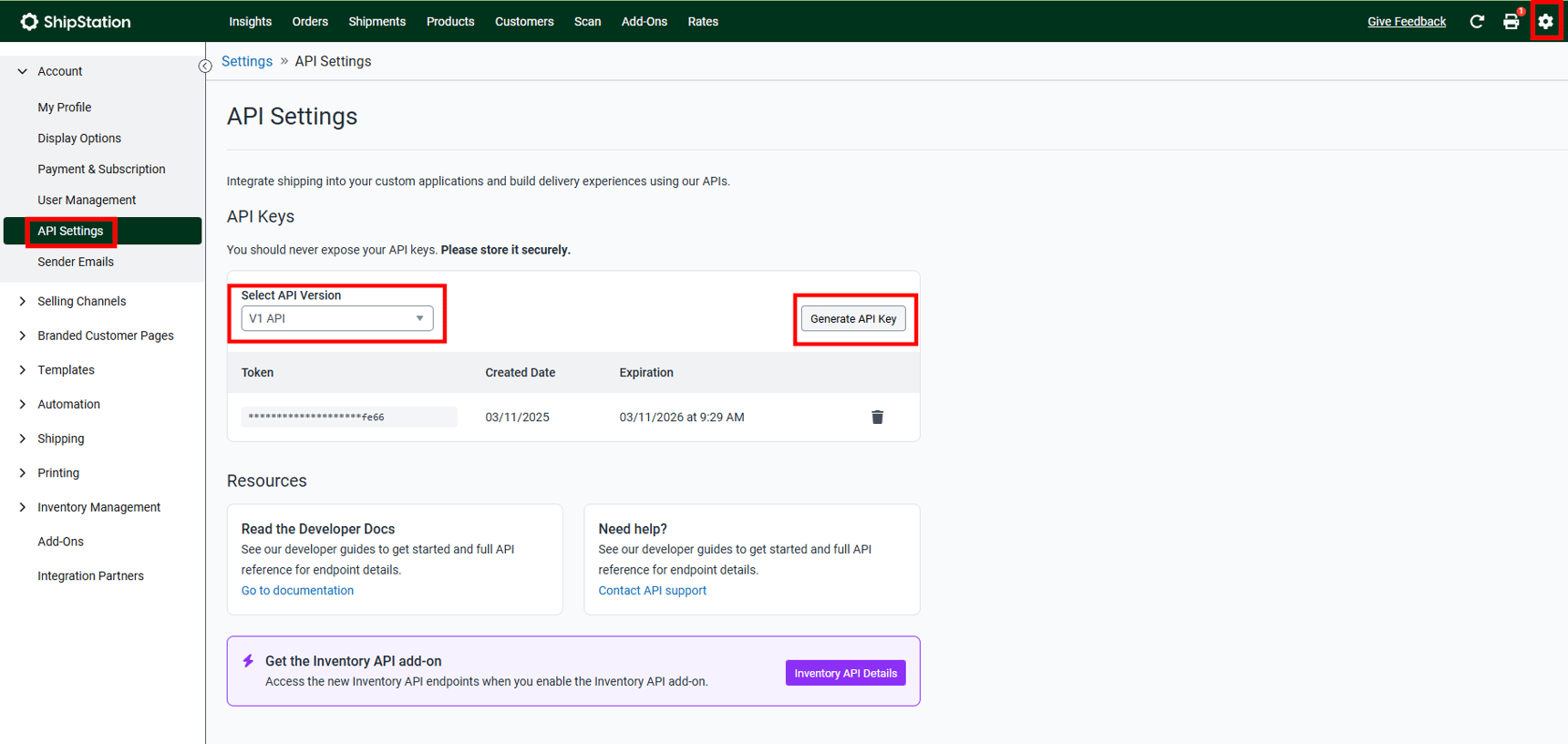This screenshot has height=744, width=1568.
Task: Open Add-Ons in the sidebar
Action: (60, 542)
